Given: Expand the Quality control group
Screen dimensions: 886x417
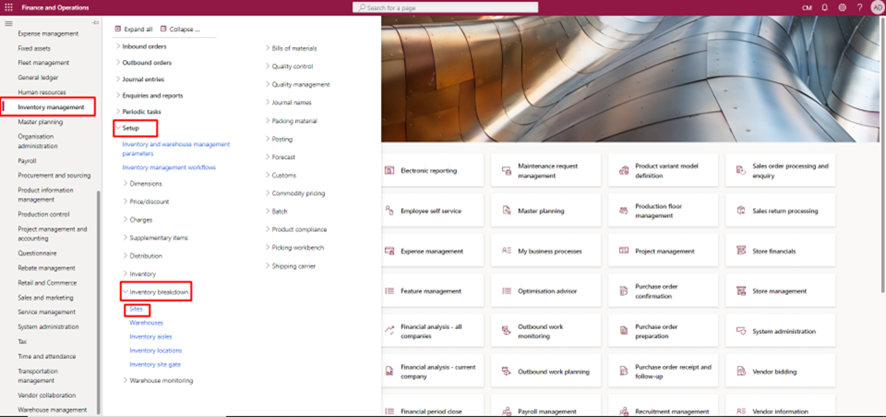Looking at the screenshot, I should point(267,66).
